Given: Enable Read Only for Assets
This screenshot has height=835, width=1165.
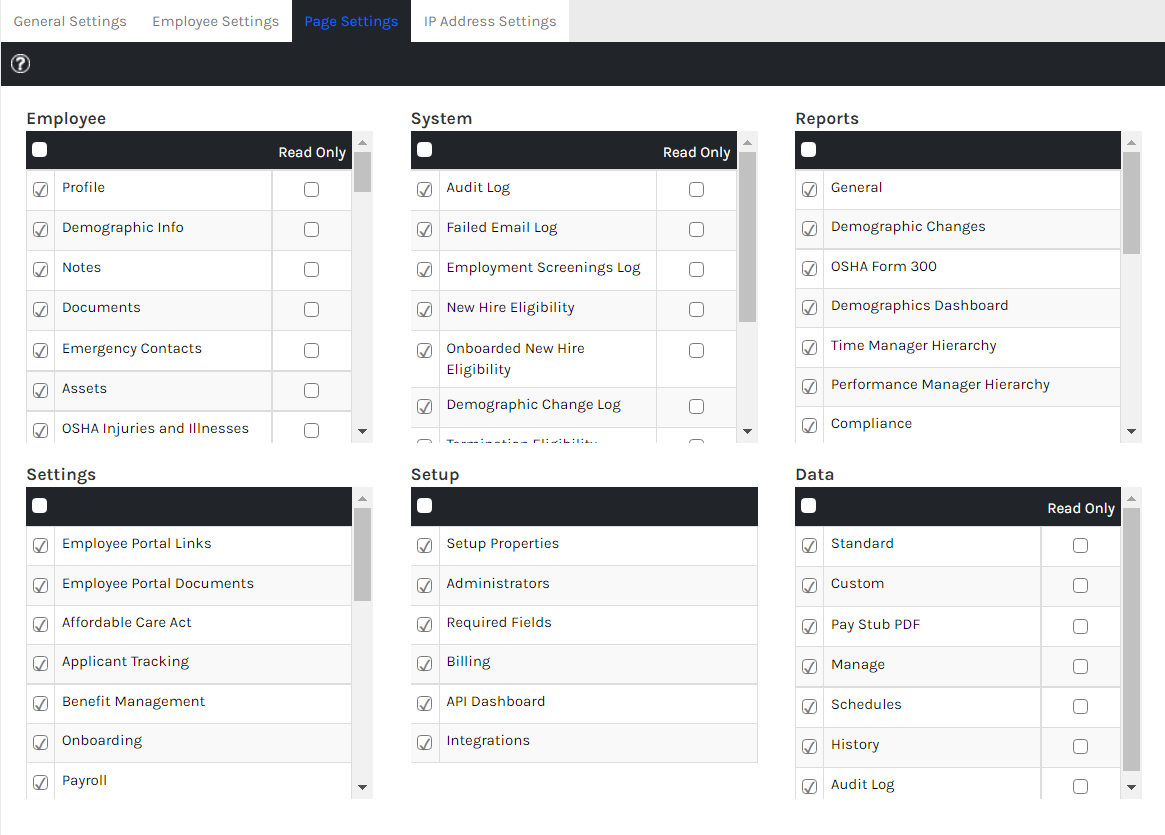Looking at the screenshot, I should (x=311, y=390).
